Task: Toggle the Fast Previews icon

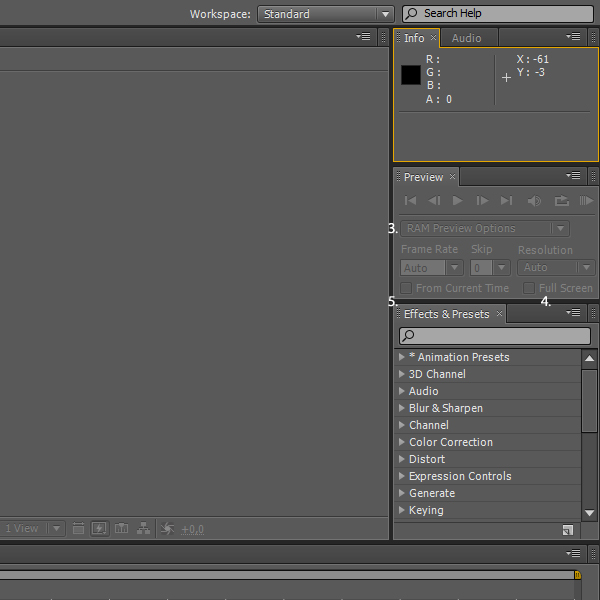Action: point(99,528)
